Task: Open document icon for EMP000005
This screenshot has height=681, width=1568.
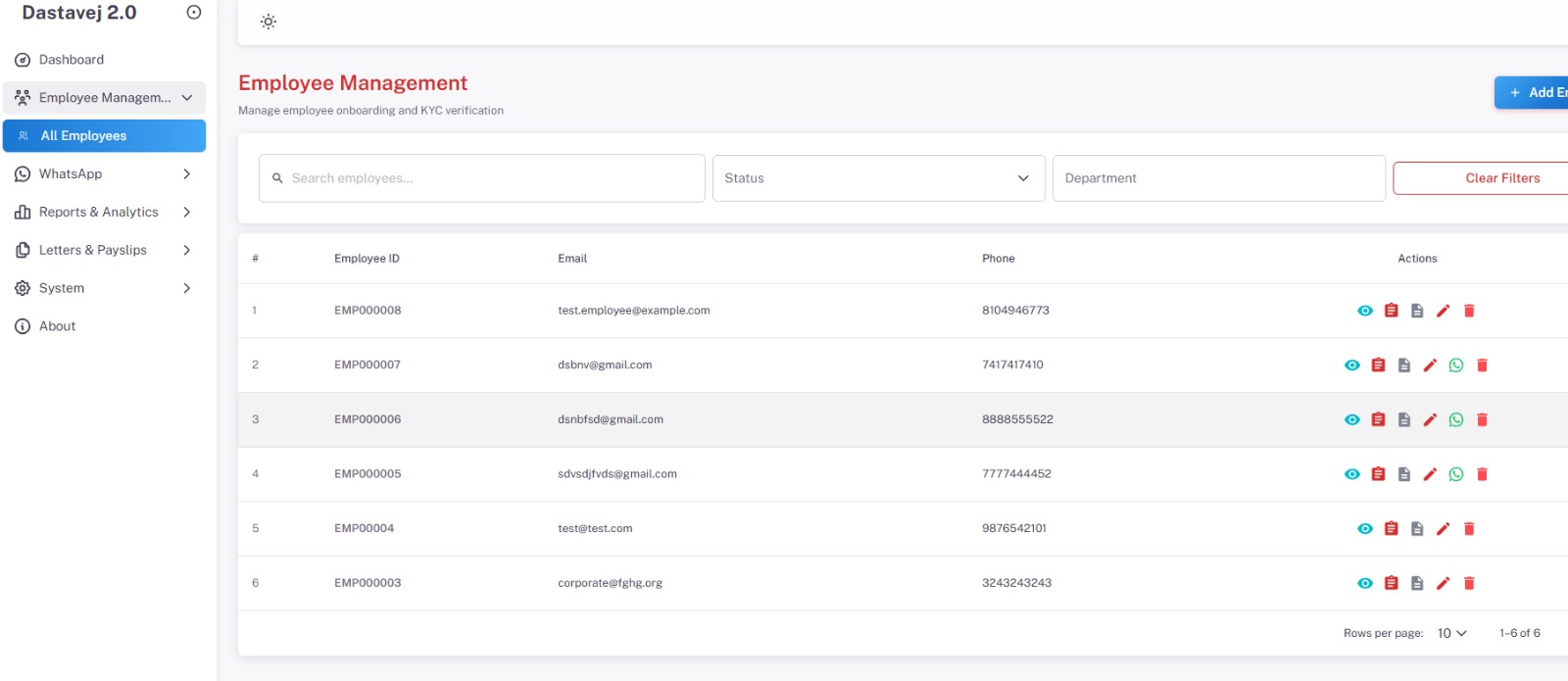Action: [1404, 474]
